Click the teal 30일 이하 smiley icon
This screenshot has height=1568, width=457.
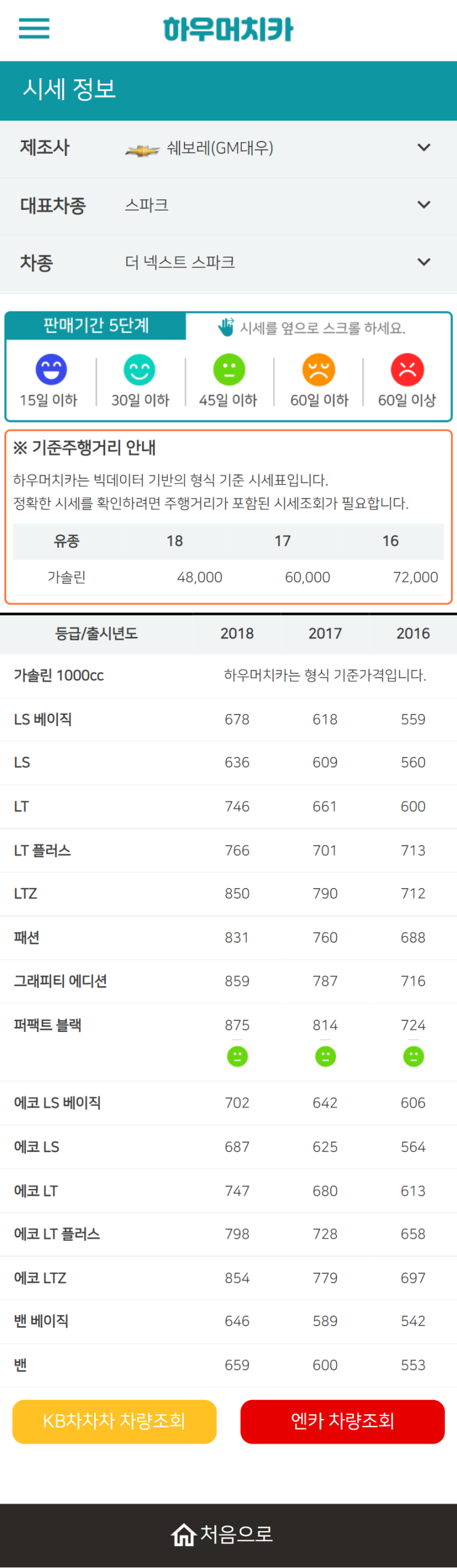click(140, 369)
